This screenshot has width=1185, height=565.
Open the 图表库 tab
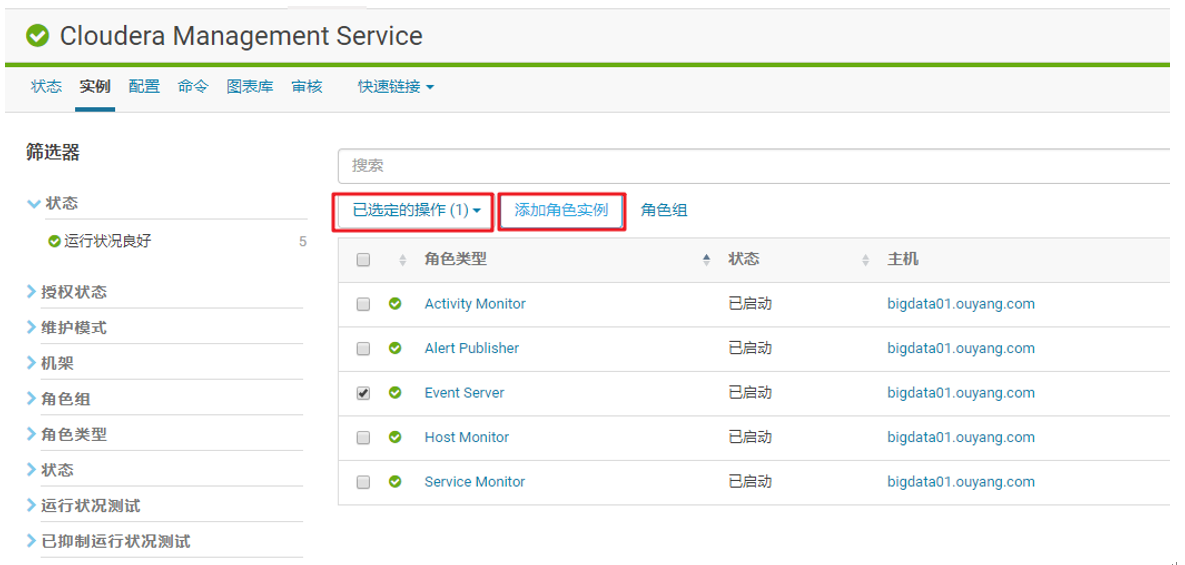click(250, 87)
